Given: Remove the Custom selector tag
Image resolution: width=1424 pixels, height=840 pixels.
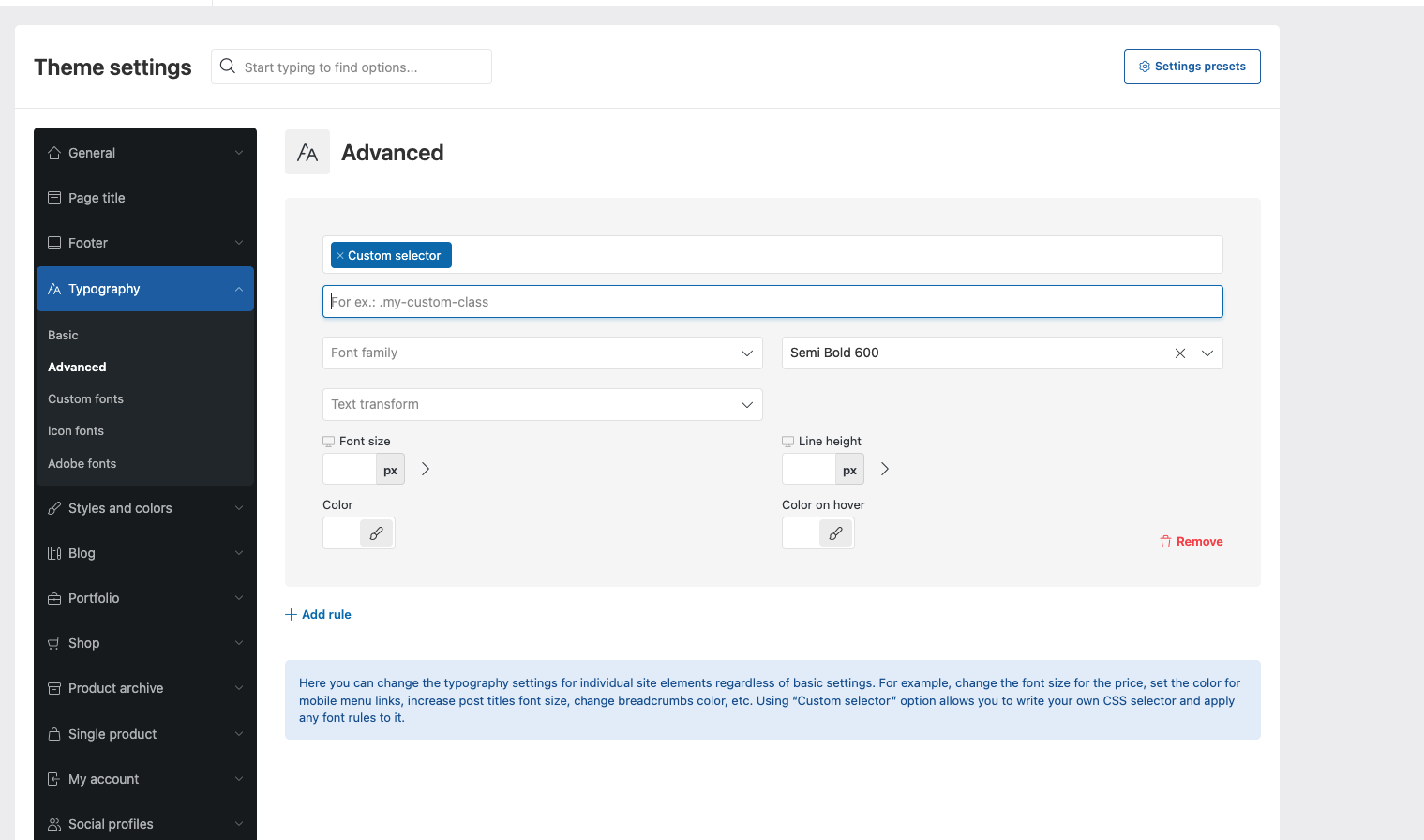Looking at the screenshot, I should [340, 256].
